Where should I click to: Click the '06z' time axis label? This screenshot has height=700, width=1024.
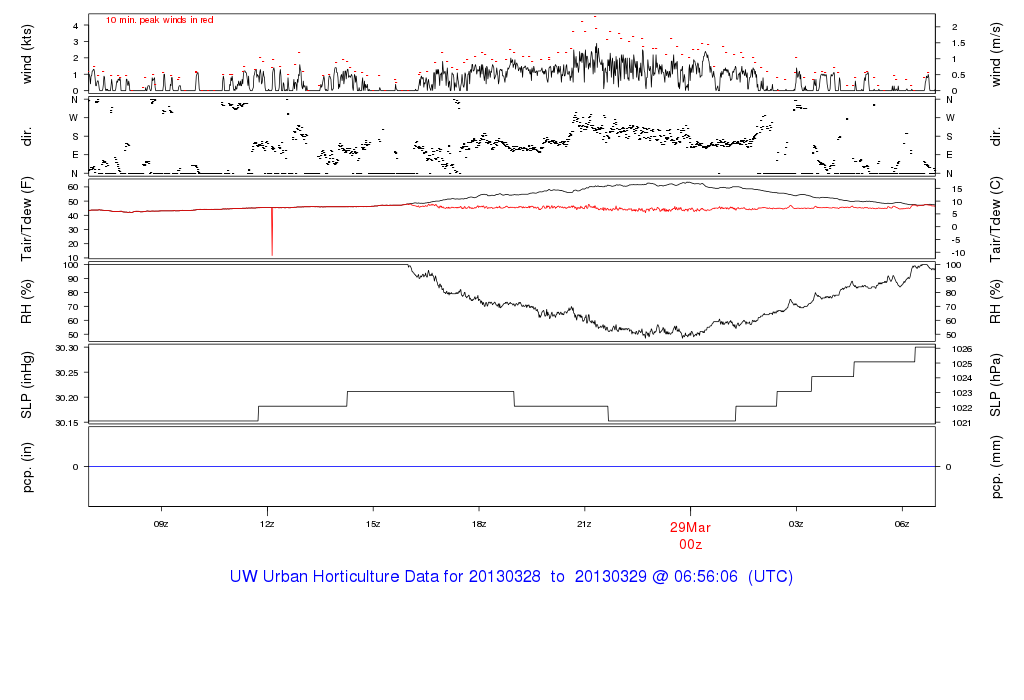(x=902, y=524)
